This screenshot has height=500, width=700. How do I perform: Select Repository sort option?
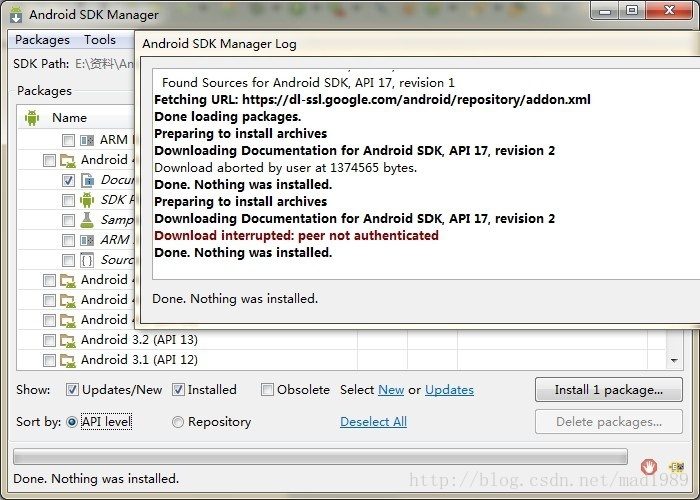(178, 422)
